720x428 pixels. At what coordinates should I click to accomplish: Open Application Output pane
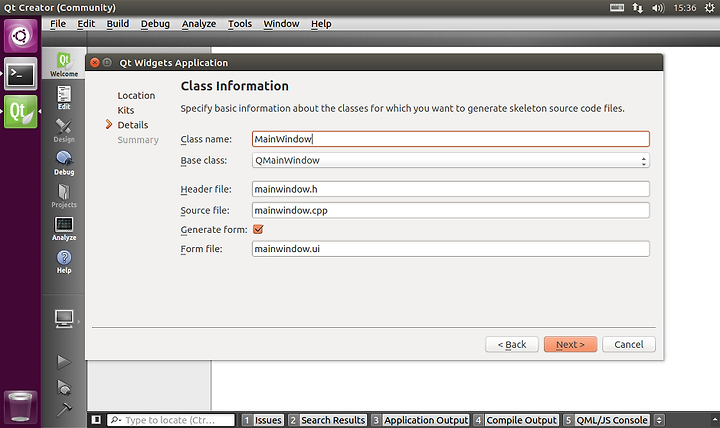[x=420, y=420]
